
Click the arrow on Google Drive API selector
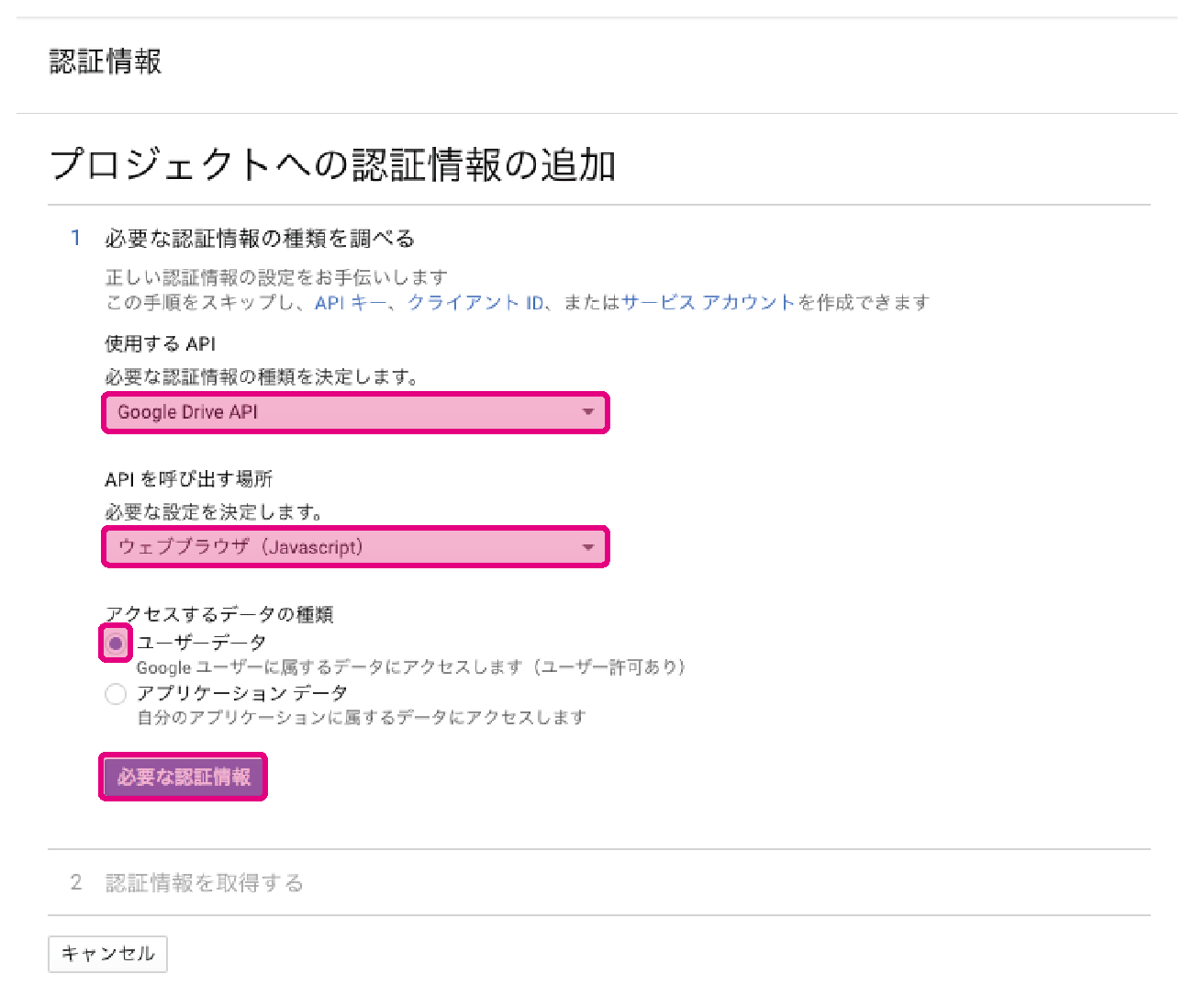pyautogui.click(x=588, y=413)
